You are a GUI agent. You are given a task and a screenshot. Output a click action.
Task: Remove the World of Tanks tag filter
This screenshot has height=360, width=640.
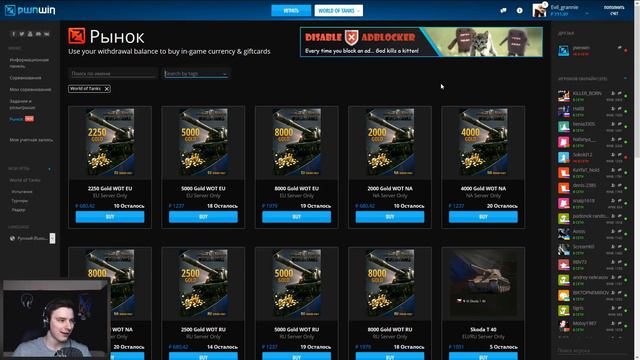click(107, 89)
